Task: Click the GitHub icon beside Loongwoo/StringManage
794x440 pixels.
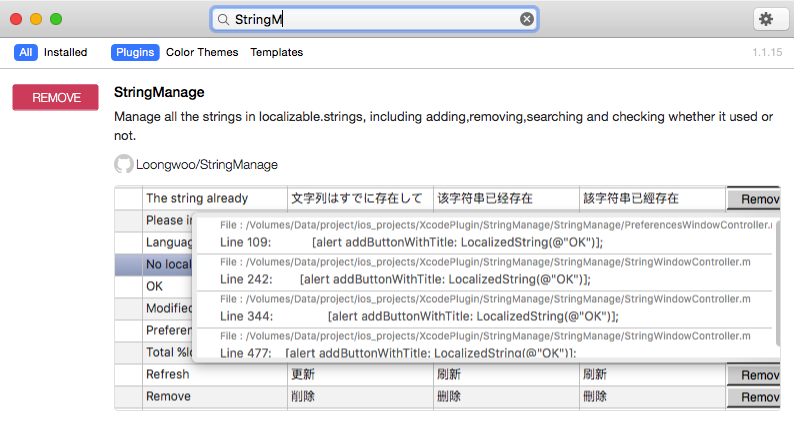Action: point(123,164)
